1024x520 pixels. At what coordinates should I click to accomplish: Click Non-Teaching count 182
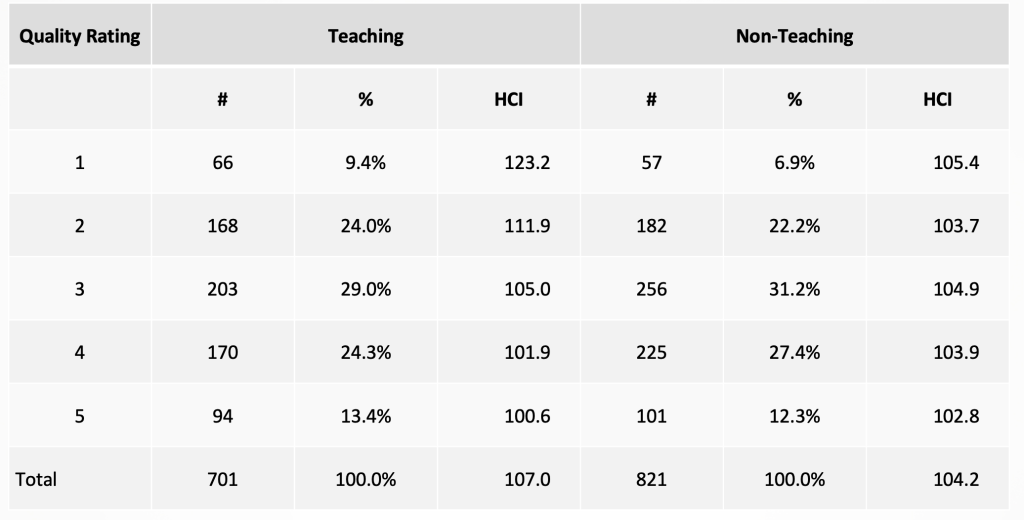coord(652,225)
